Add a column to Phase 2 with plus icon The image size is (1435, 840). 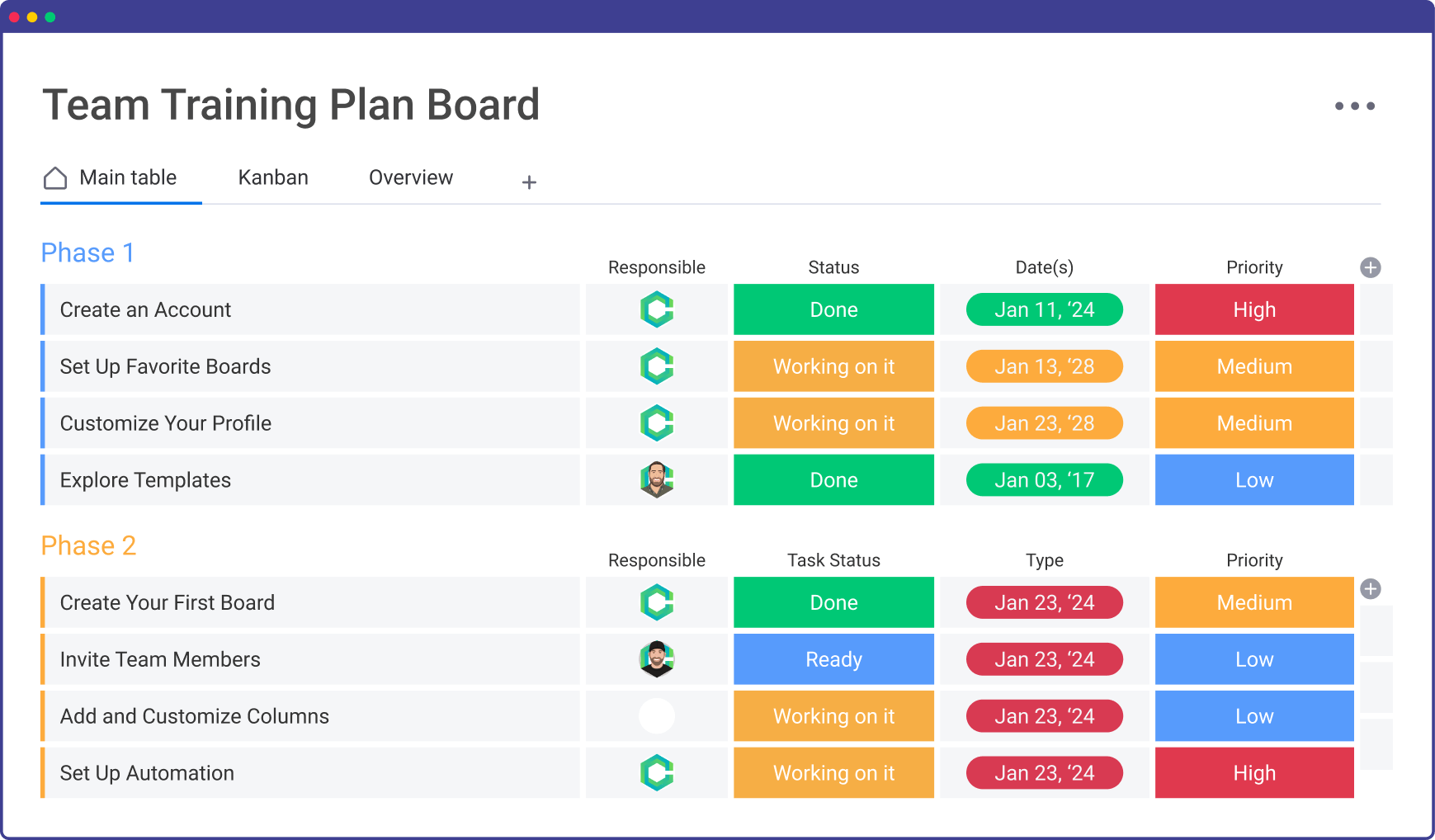pyautogui.click(x=1370, y=588)
